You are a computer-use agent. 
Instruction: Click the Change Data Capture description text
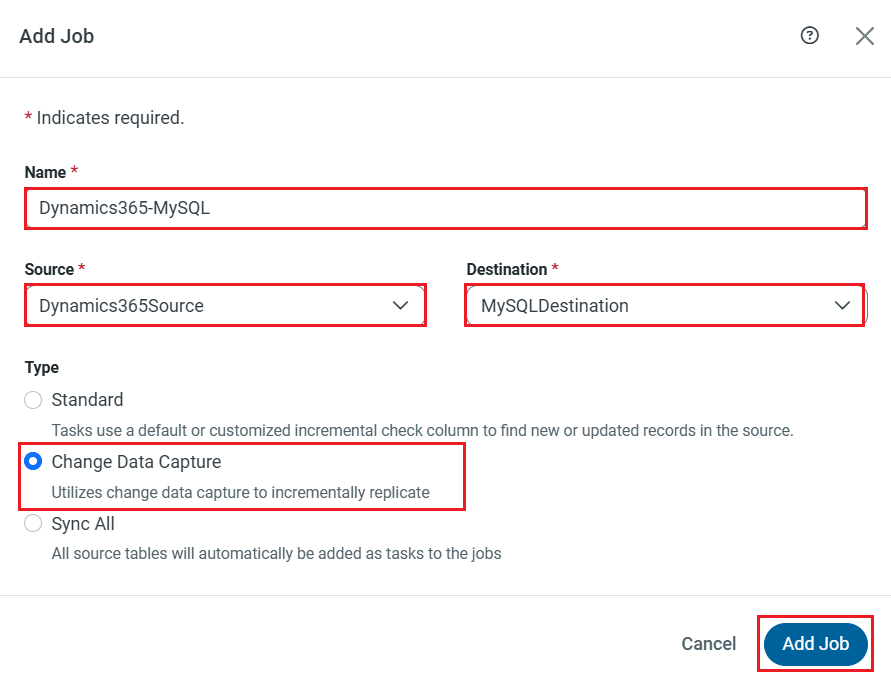pyautogui.click(x=240, y=492)
